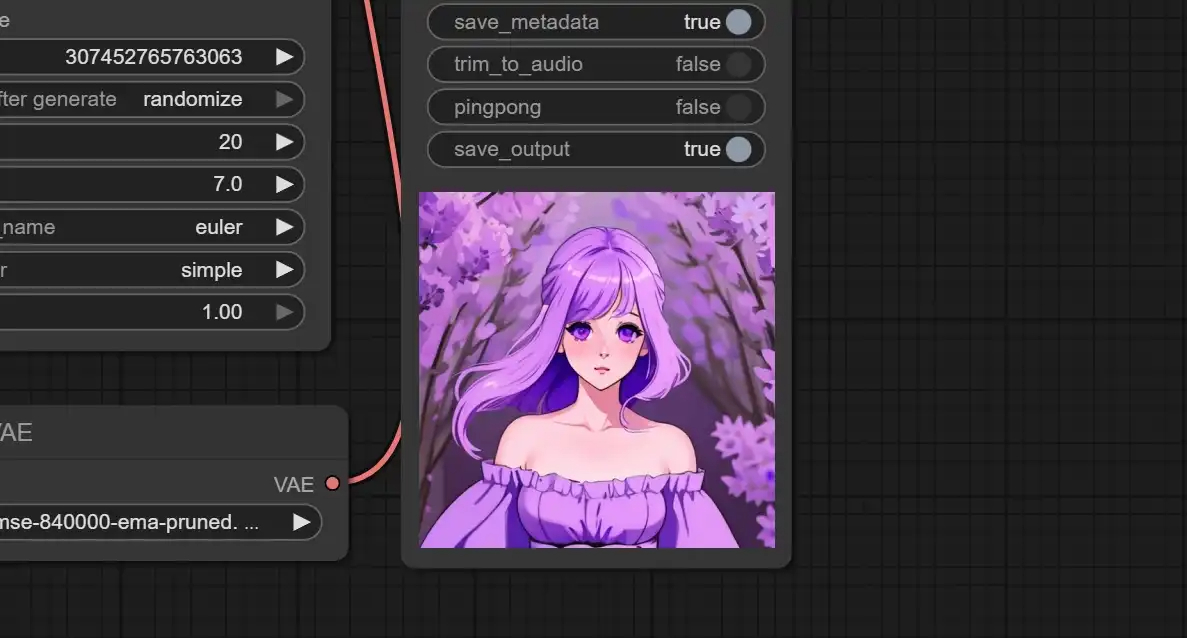This screenshot has height=638, width=1187.
Task: Enable the trim_to_audio toggle
Action: [x=738, y=65]
